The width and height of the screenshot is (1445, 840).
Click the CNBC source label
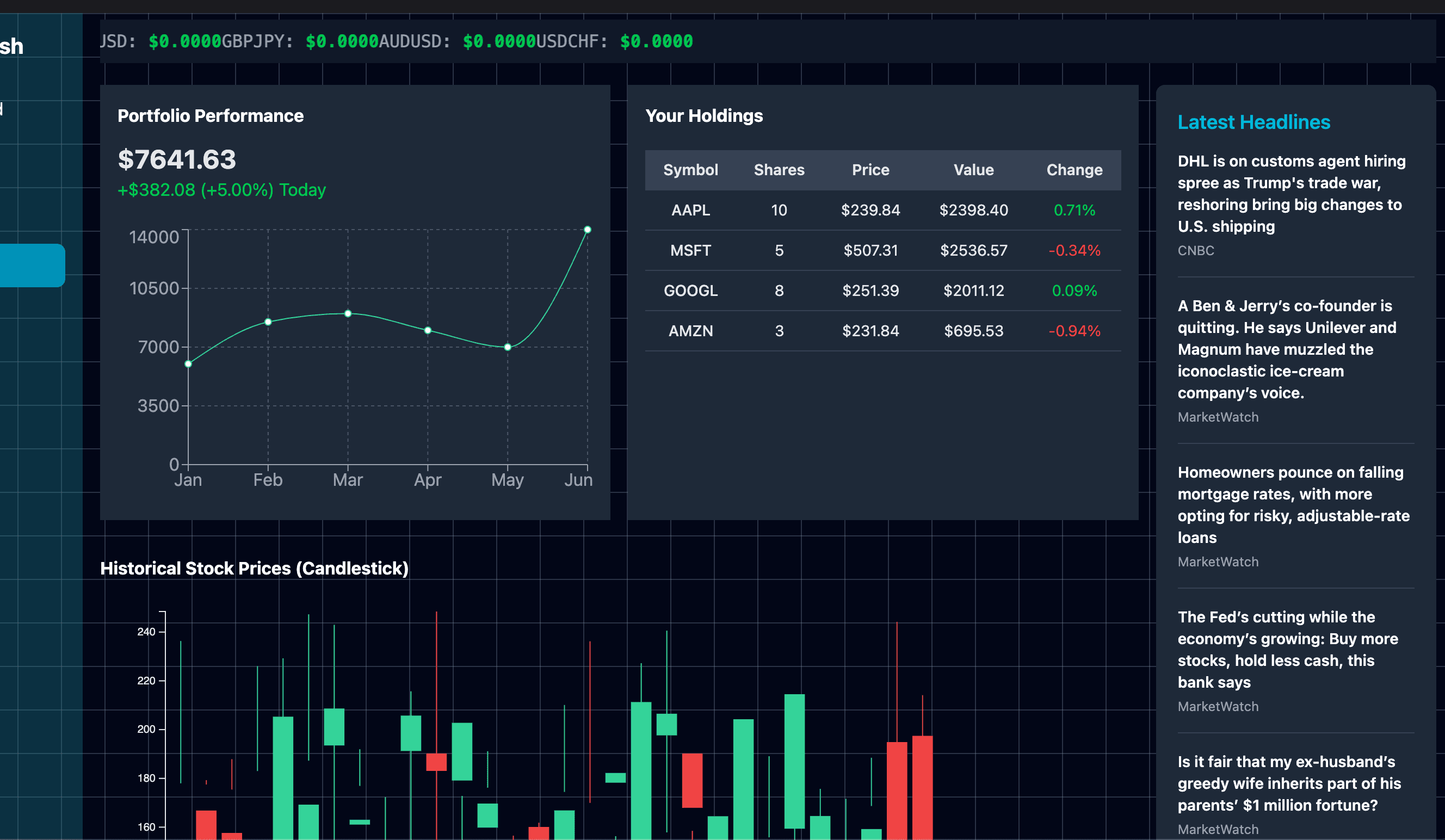pyautogui.click(x=1196, y=251)
